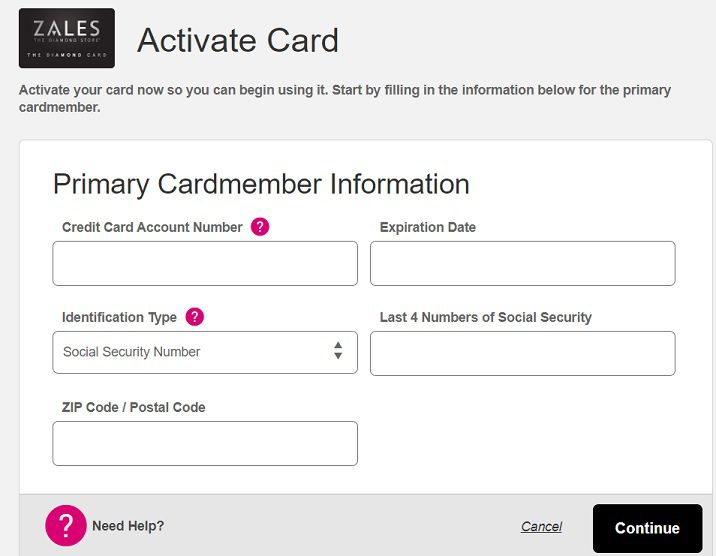
Task: Click the Credit Card Account Number label
Action: tap(152, 228)
